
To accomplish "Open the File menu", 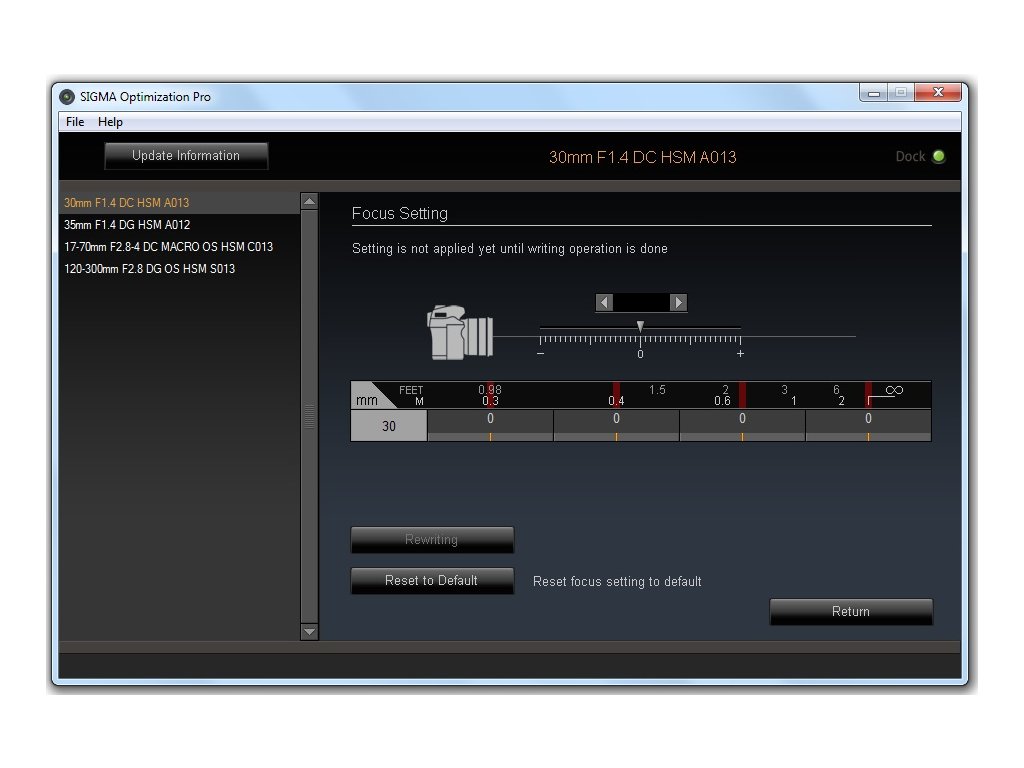I will 75,122.
